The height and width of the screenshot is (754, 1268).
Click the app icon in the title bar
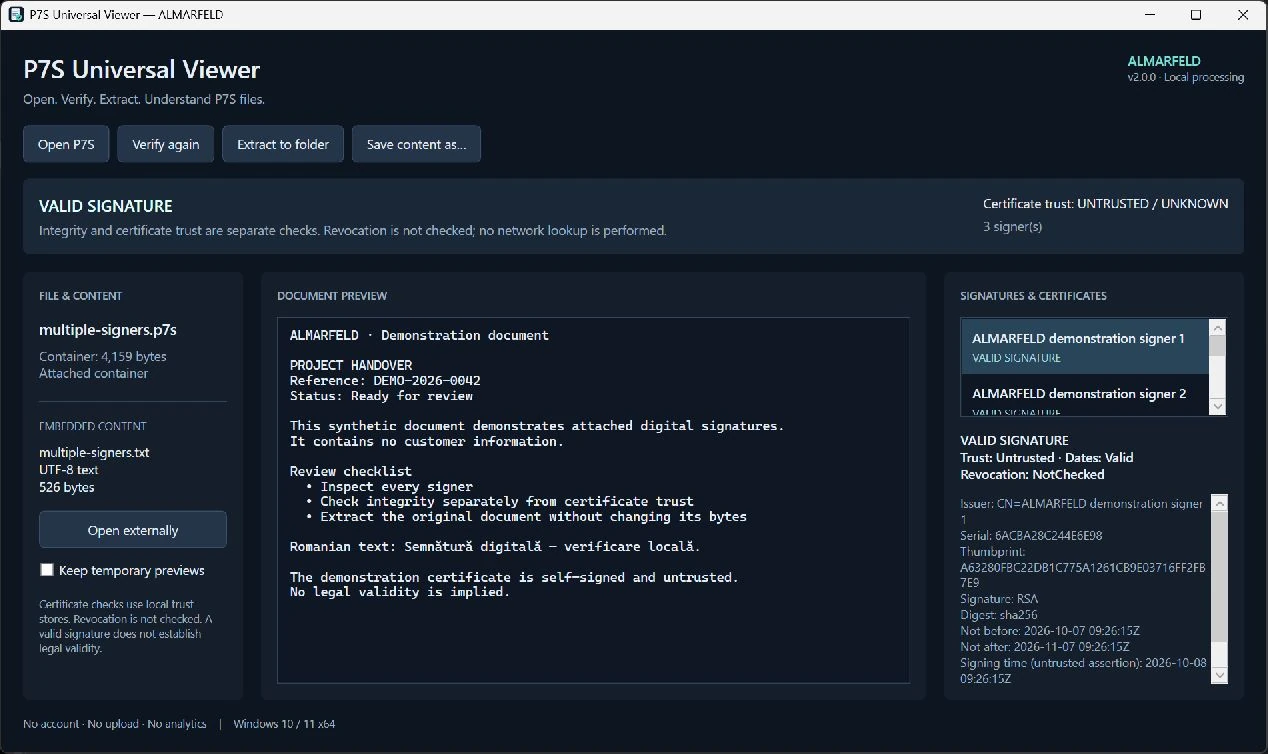click(16, 15)
